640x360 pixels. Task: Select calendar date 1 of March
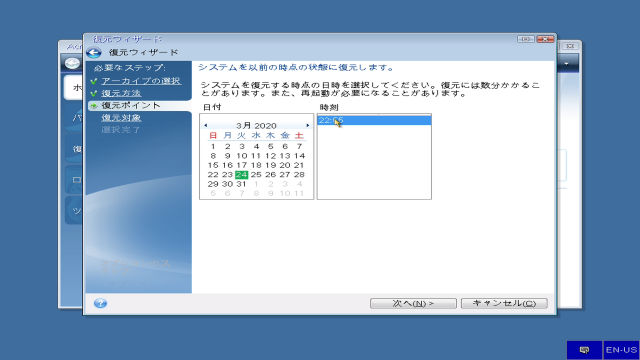pyautogui.click(x=213, y=146)
